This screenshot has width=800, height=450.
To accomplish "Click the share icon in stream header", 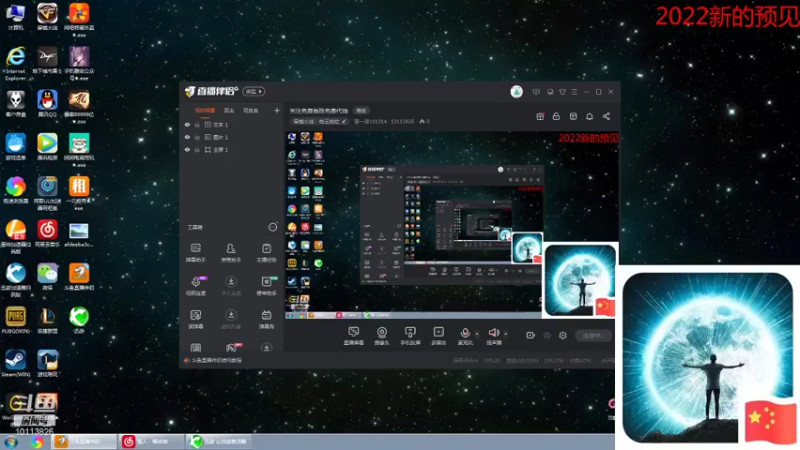I will tap(606, 116).
